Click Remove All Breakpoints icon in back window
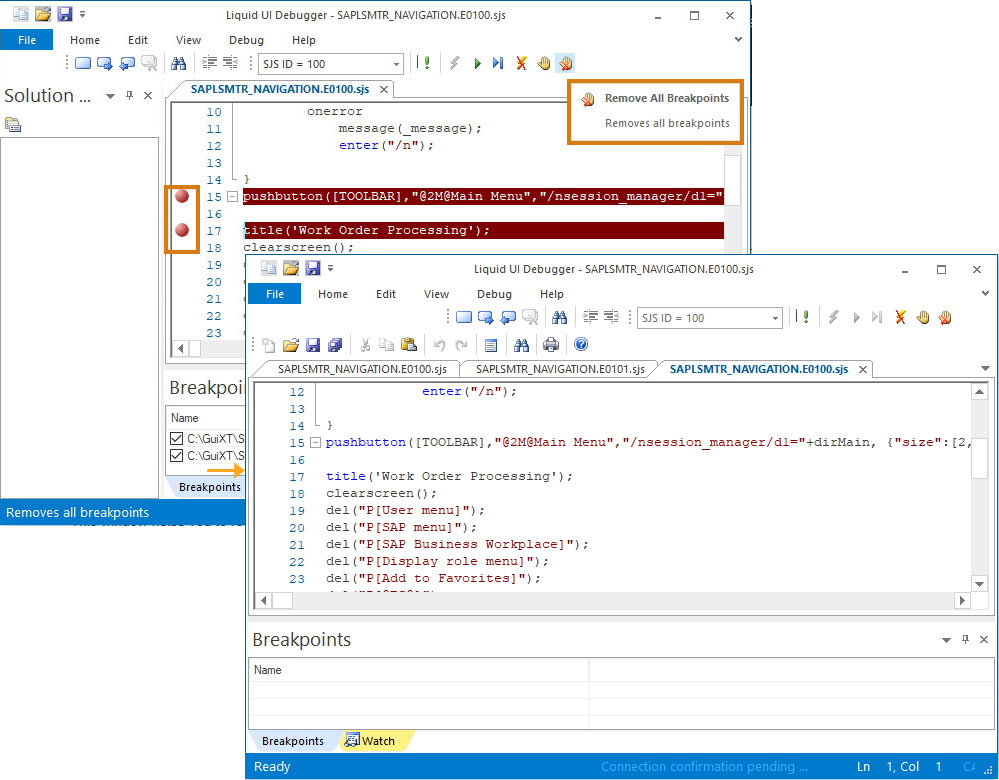 [565, 63]
